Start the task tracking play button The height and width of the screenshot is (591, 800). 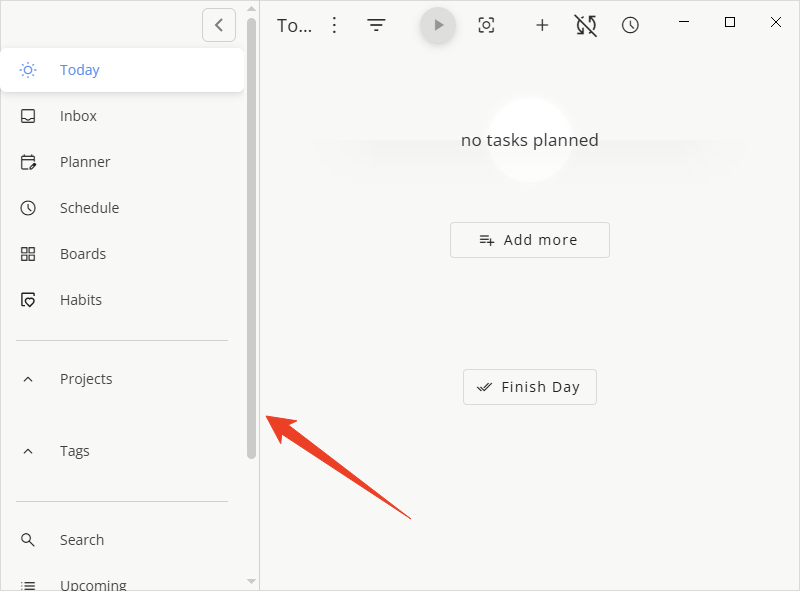click(438, 25)
